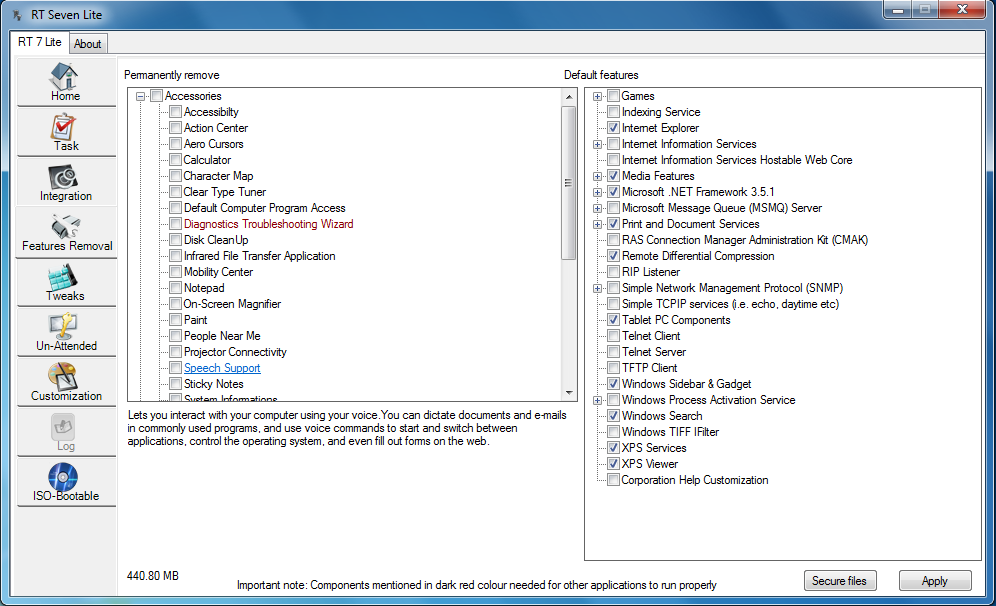Screen dimensions: 996x606
Task: Click the removal list scroll up arrow
Action: pyautogui.click(x=569, y=97)
